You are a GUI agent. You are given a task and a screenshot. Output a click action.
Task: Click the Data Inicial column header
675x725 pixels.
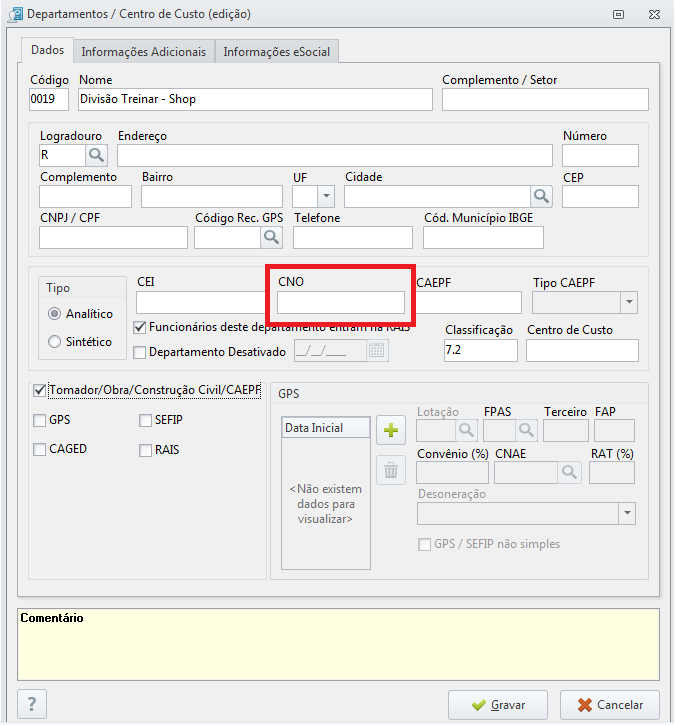[x=325, y=428]
